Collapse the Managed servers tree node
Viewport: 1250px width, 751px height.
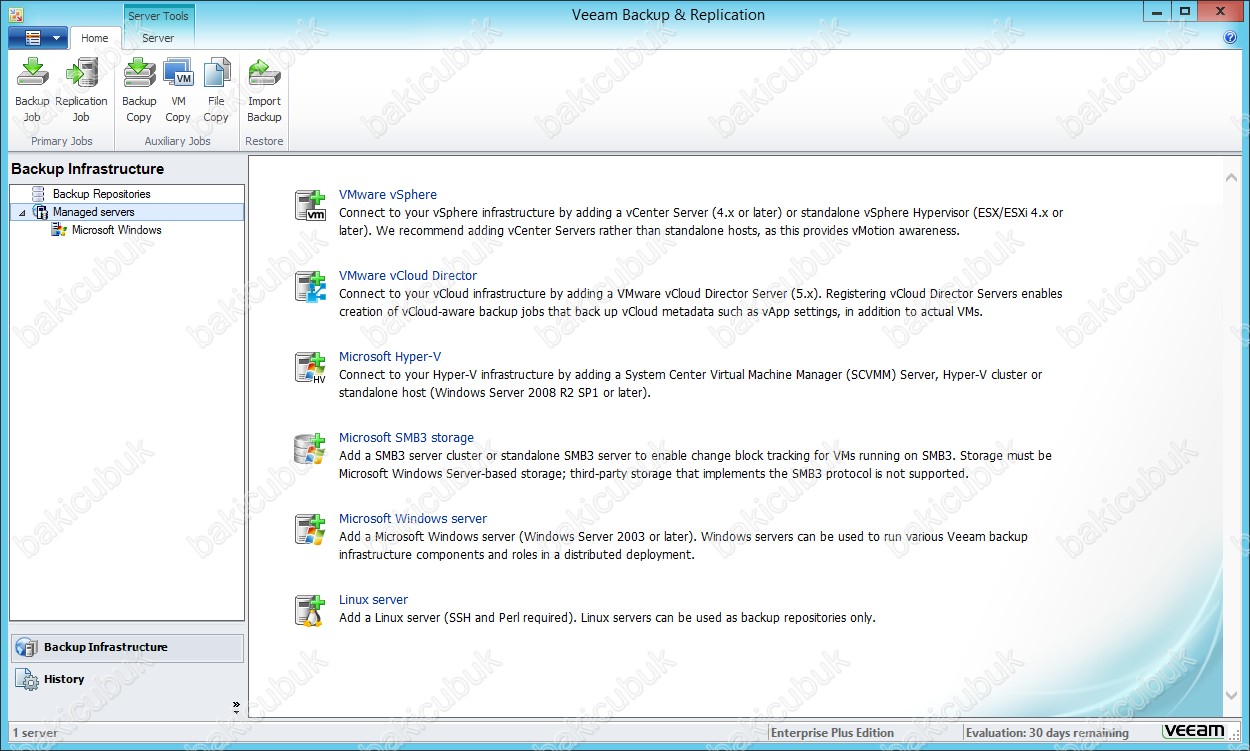(22, 212)
